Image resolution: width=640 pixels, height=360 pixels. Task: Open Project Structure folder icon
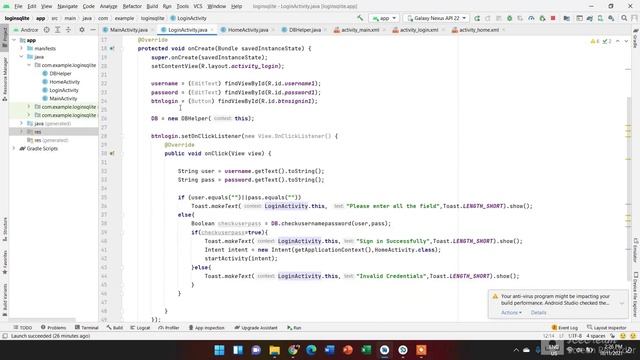tap(567, 18)
